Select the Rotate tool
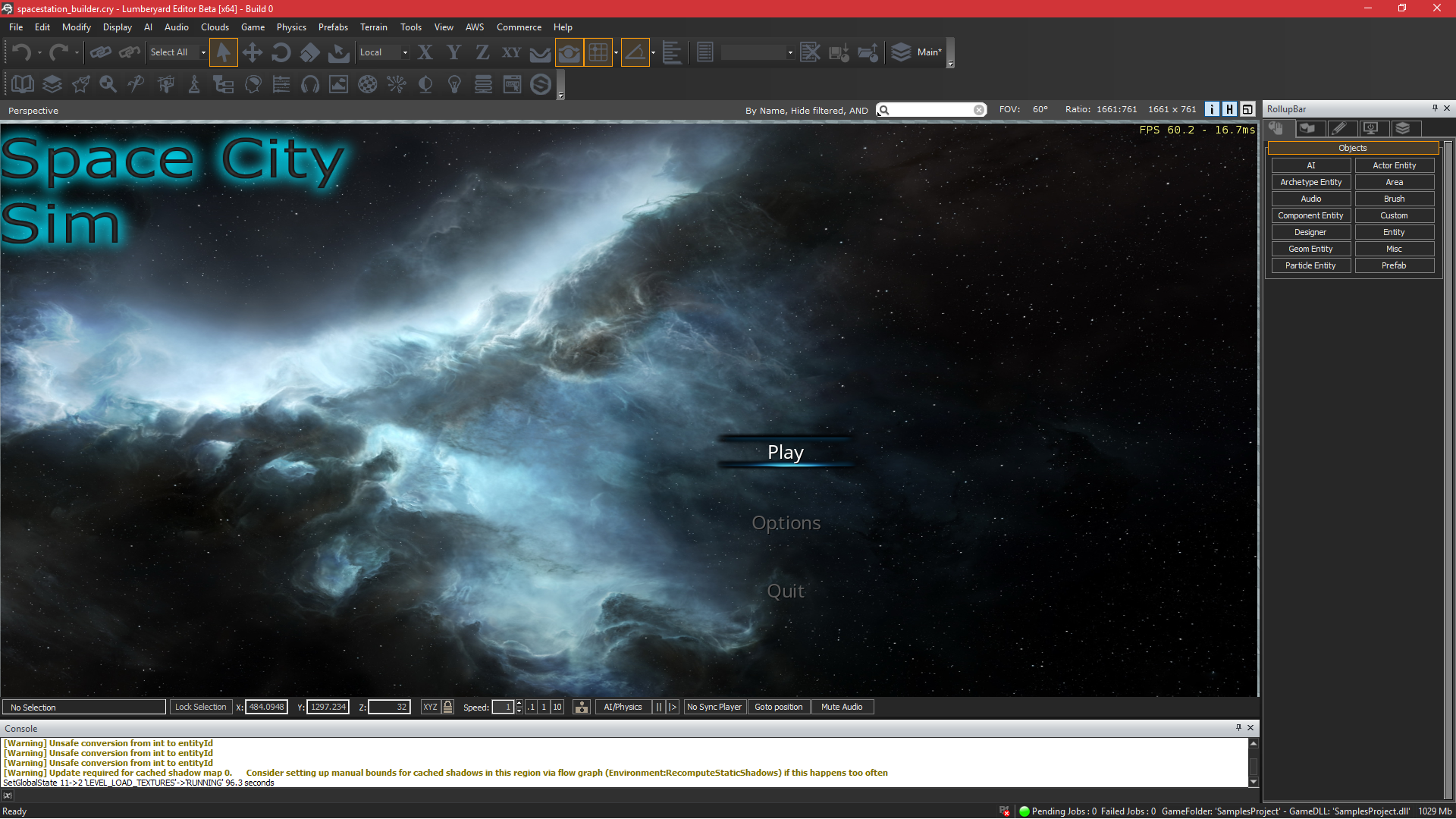 (x=281, y=52)
